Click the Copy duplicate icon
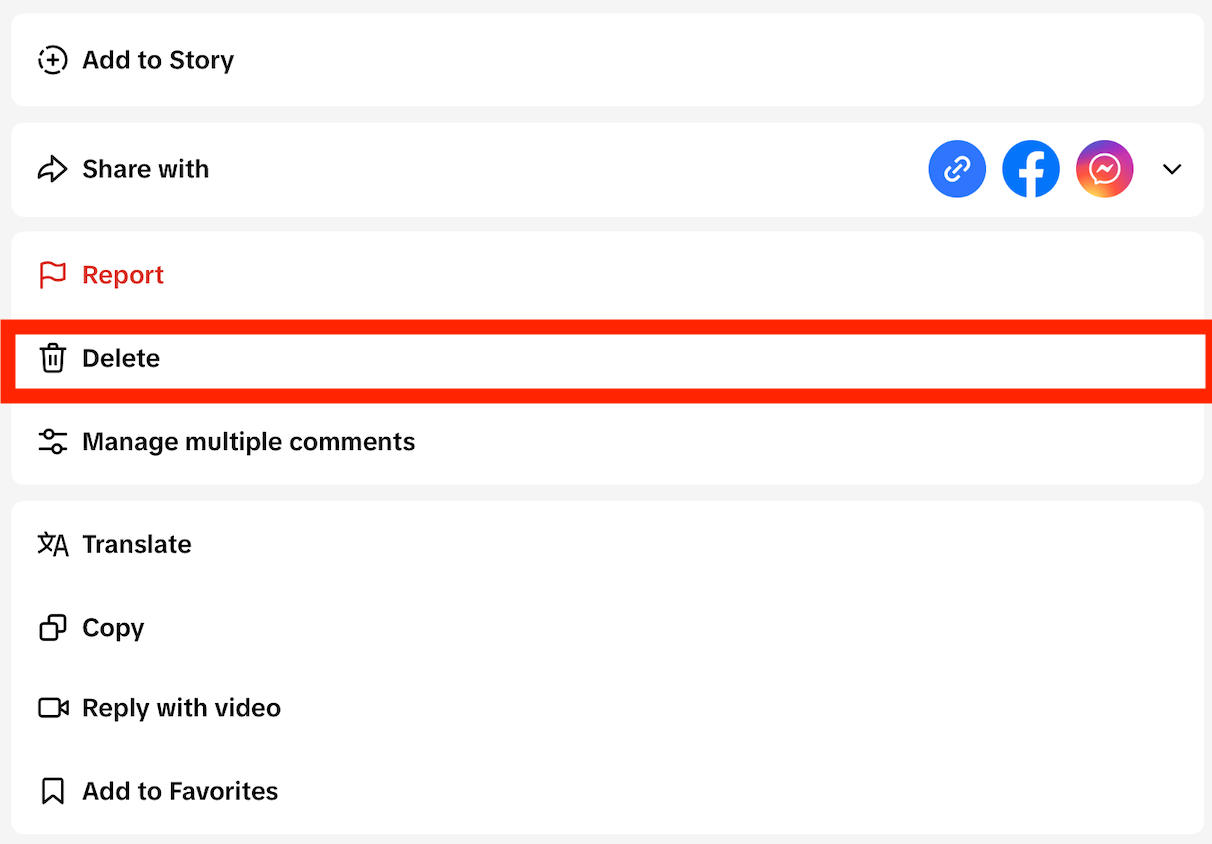The width and height of the screenshot is (1212, 844). 52,628
